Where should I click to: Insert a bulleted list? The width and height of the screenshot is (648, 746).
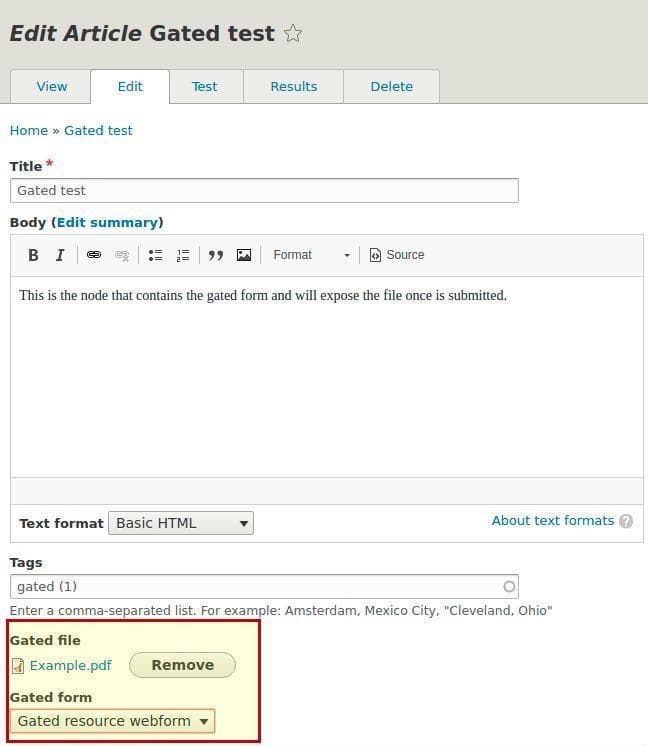click(155, 255)
